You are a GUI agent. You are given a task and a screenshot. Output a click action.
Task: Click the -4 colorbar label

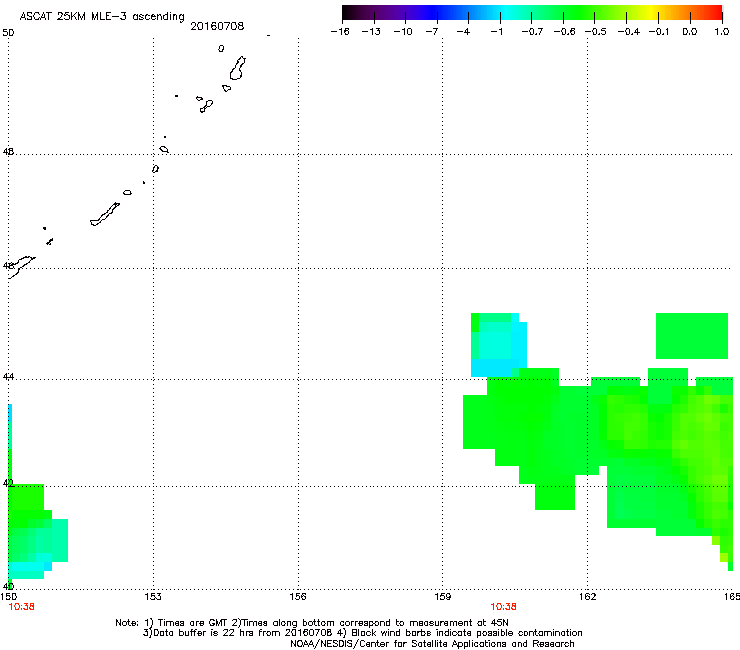[463, 32]
